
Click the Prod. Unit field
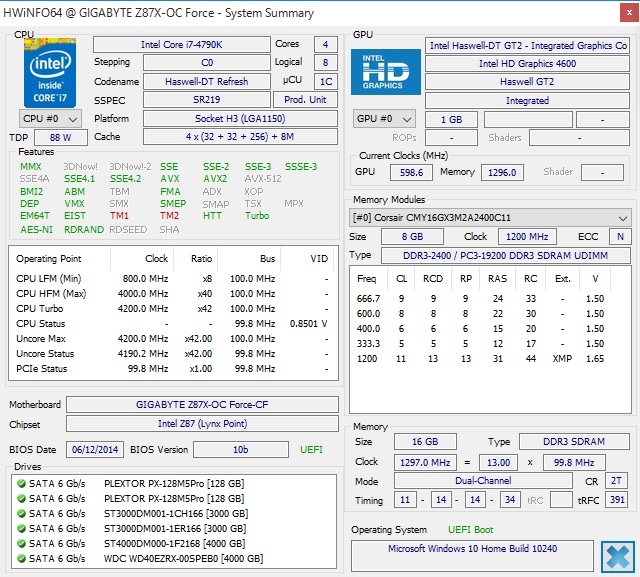click(x=305, y=100)
